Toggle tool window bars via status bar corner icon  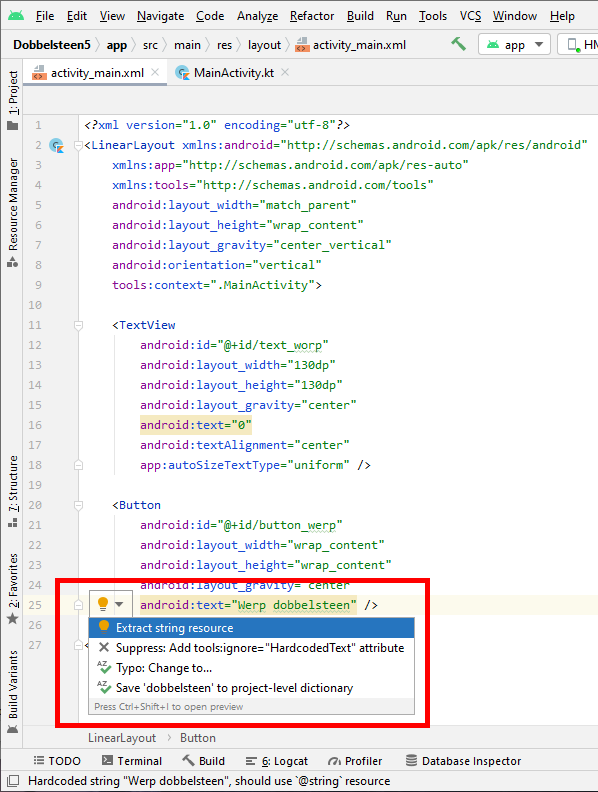pos(13,781)
